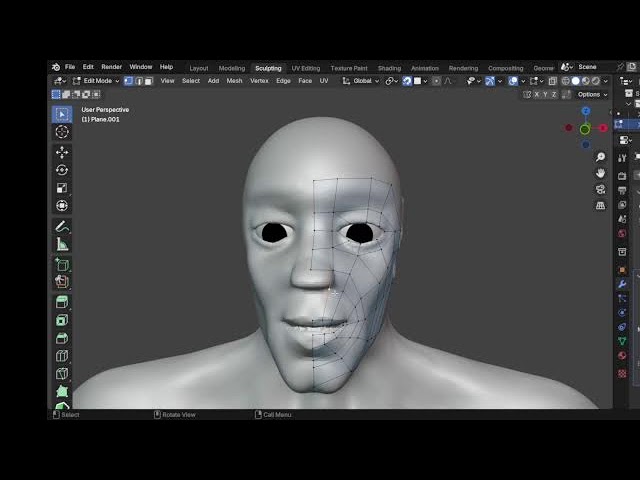The width and height of the screenshot is (640, 480).
Task: Click the Blender logo menu icon
Action: (x=56, y=67)
